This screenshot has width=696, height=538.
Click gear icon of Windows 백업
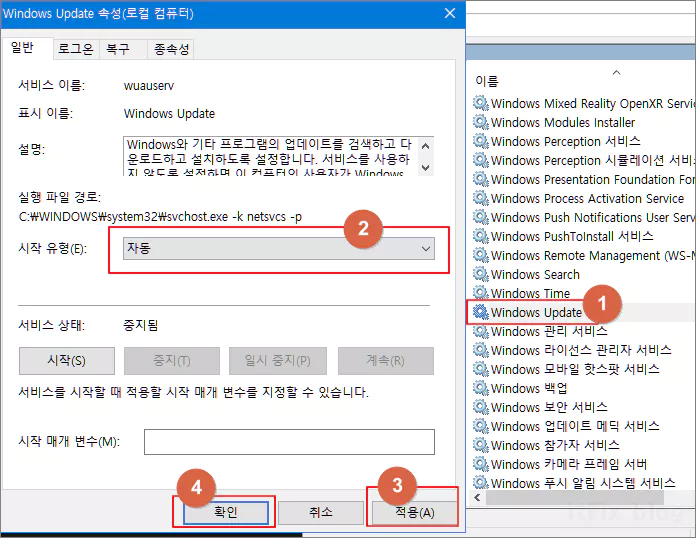pos(481,388)
